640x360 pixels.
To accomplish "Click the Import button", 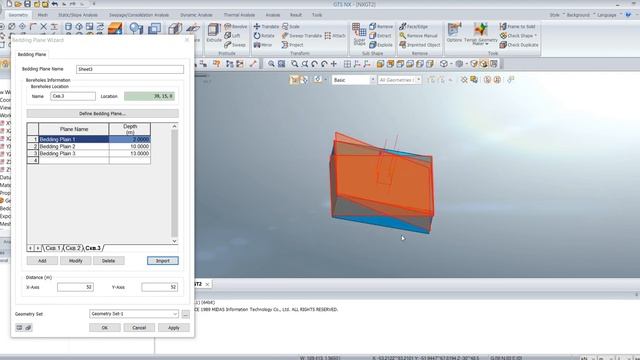I will click(163, 261).
